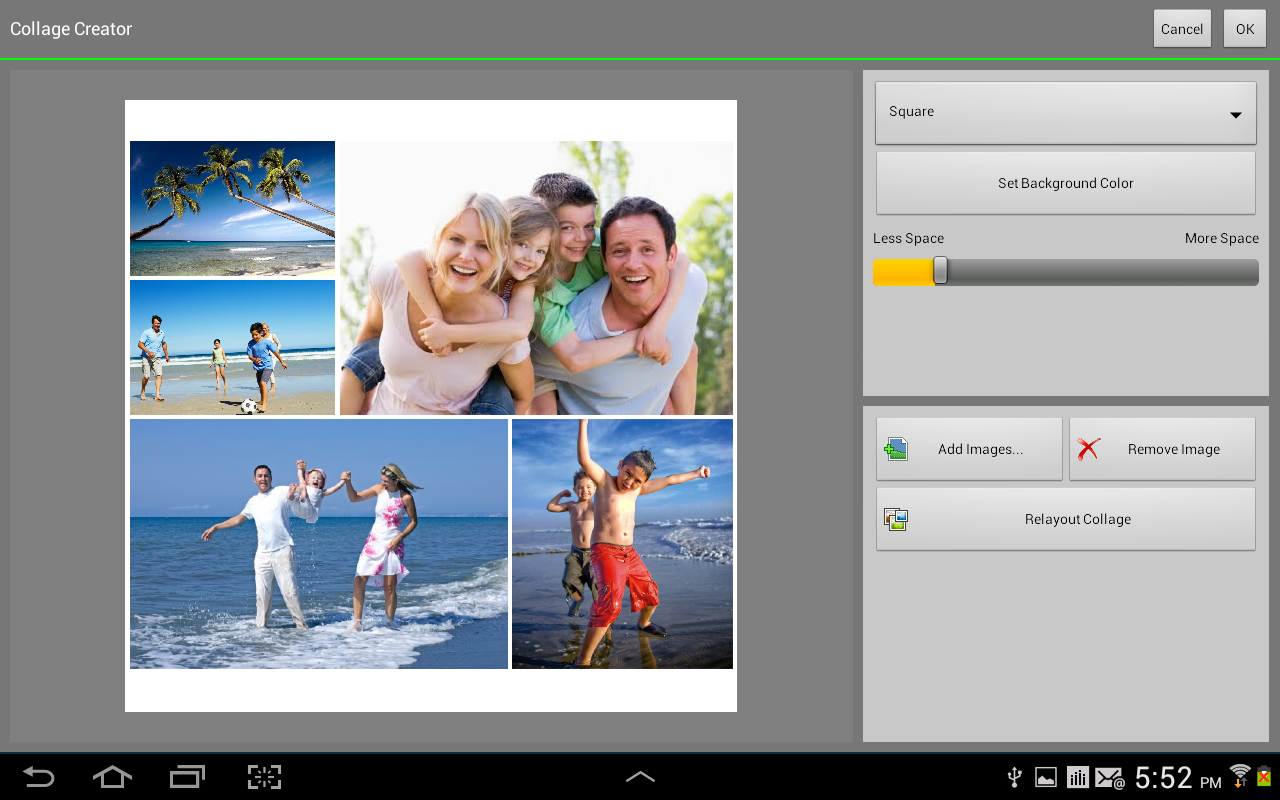1280x800 pixels.
Task: Select the boy in red shorts photo
Action: coord(622,543)
